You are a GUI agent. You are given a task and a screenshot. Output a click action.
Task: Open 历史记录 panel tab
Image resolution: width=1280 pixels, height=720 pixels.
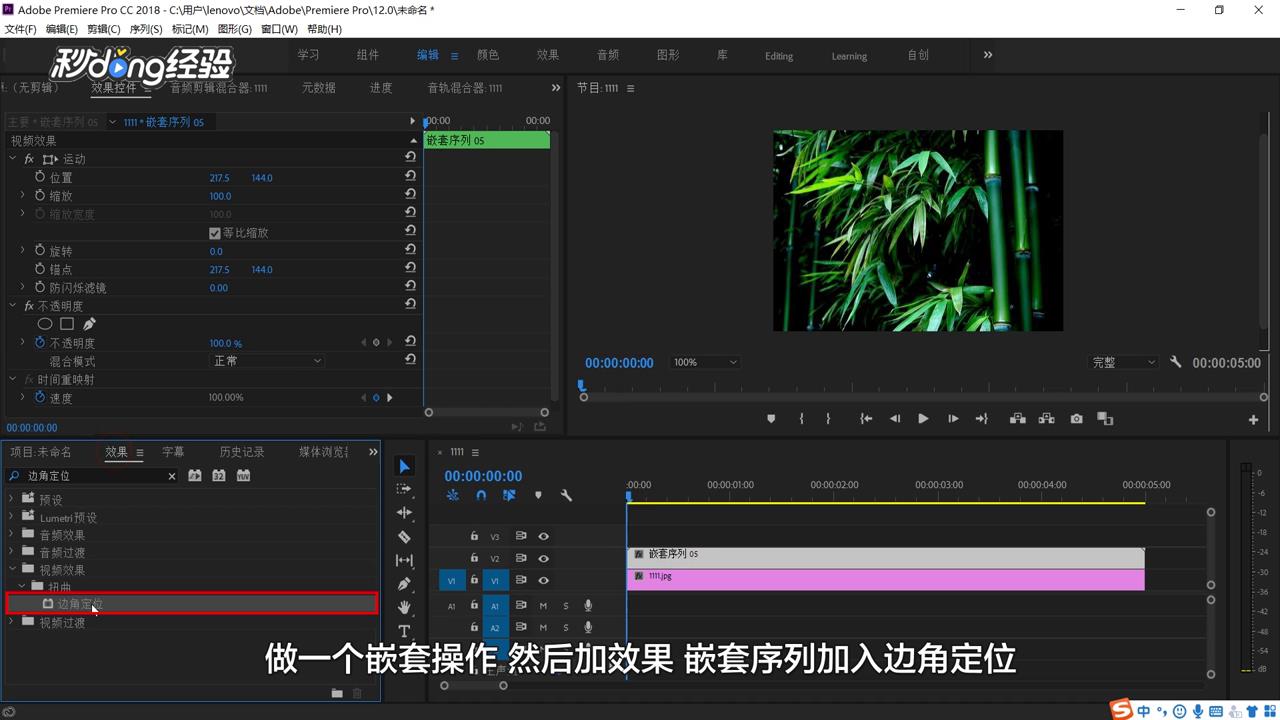[x=242, y=452]
